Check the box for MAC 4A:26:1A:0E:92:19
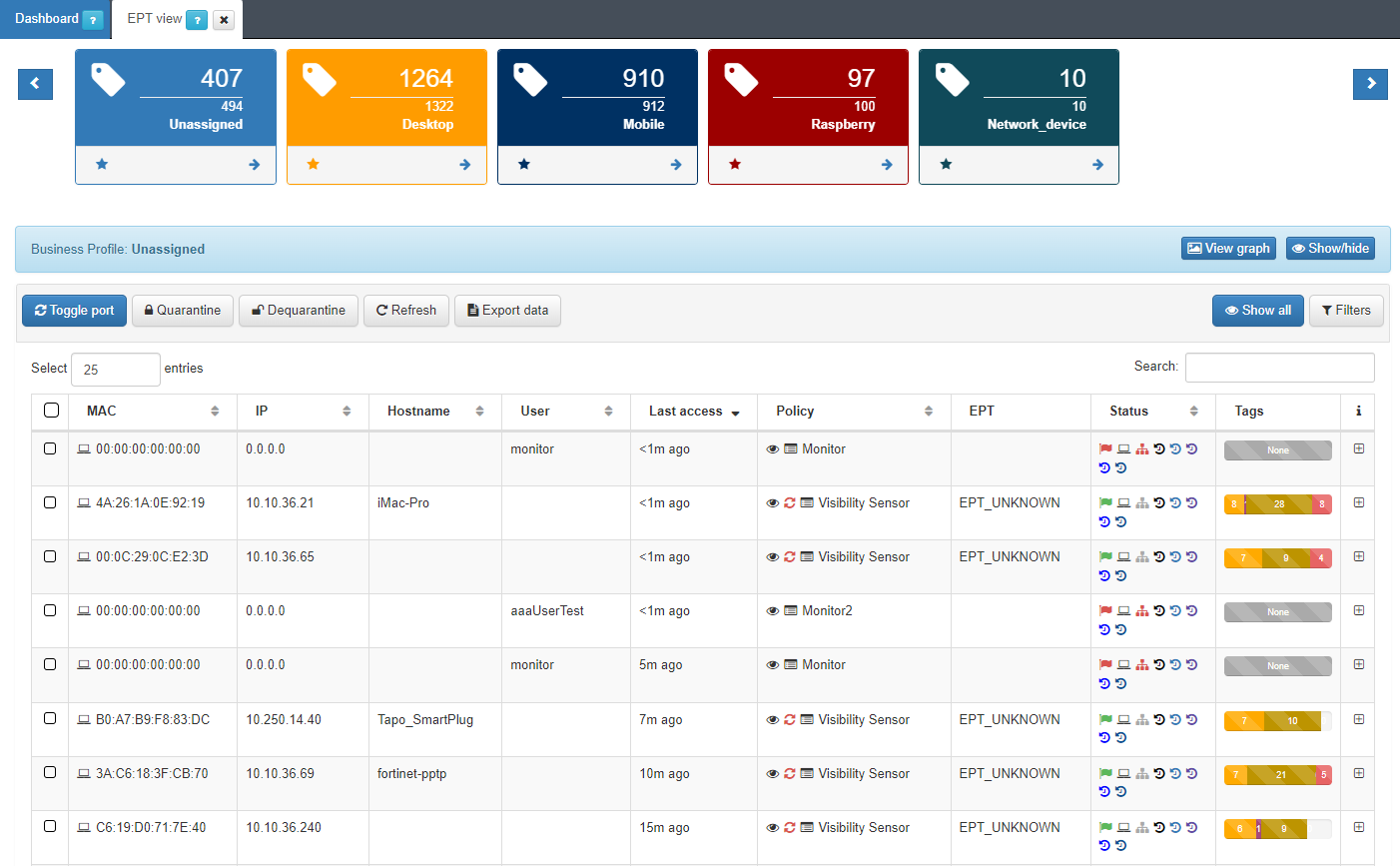The height and width of the screenshot is (866, 1400). coord(50,502)
